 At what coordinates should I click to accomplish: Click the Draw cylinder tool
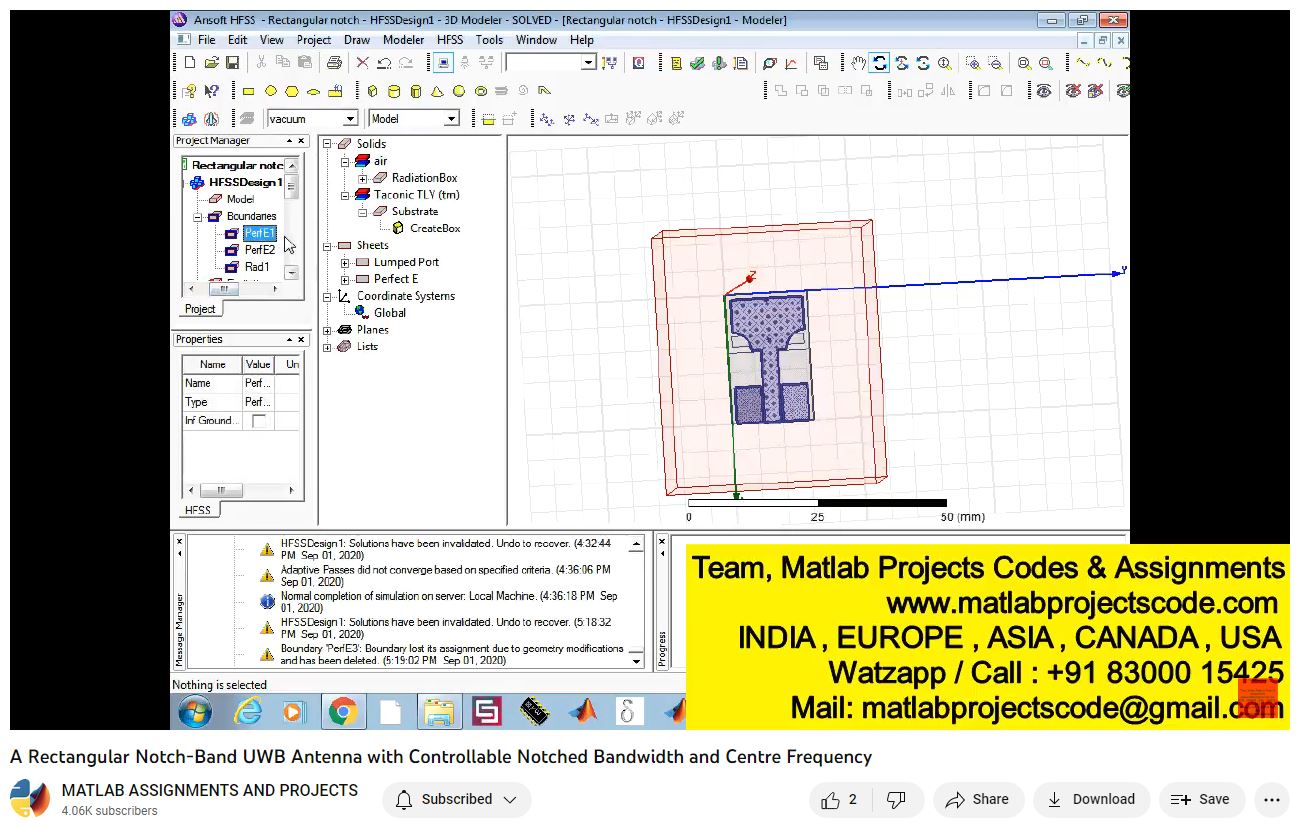click(x=393, y=91)
